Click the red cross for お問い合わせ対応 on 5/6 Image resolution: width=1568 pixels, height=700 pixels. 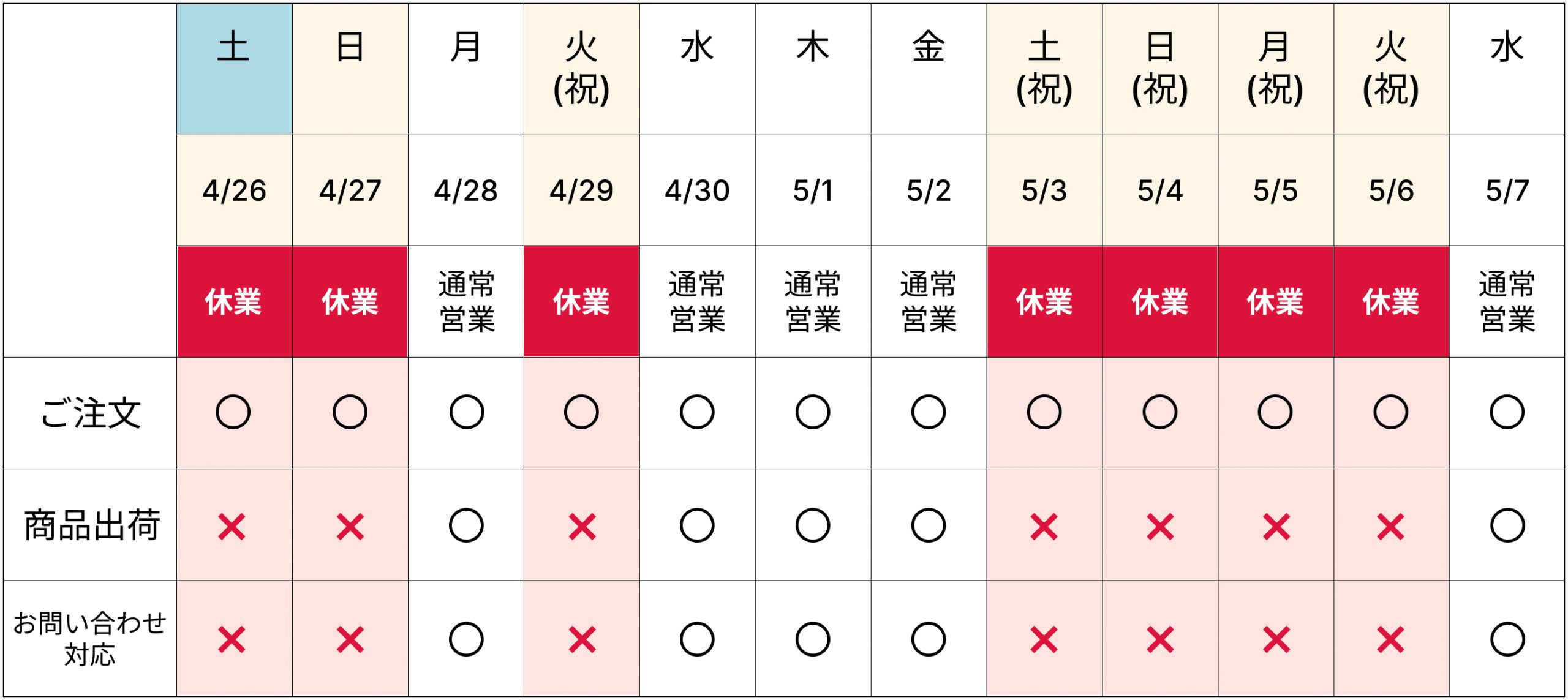pyautogui.click(x=1391, y=640)
